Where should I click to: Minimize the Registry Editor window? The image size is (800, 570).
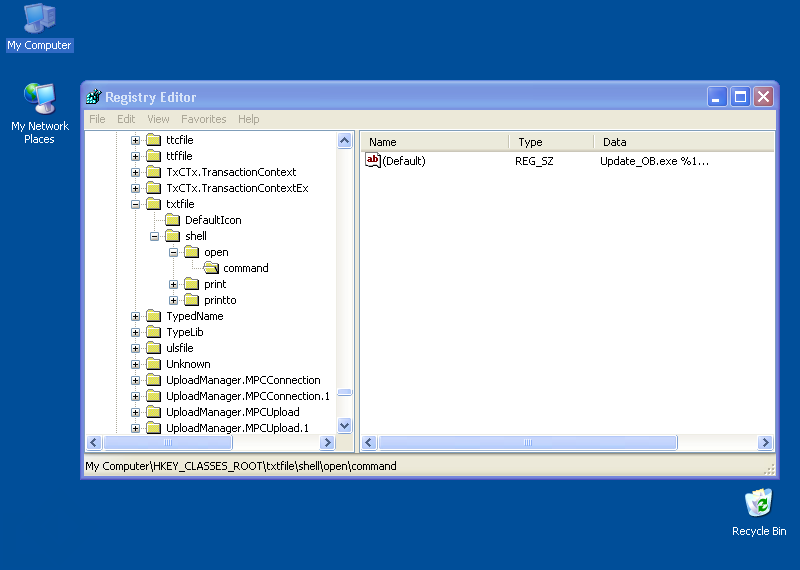tap(717, 96)
